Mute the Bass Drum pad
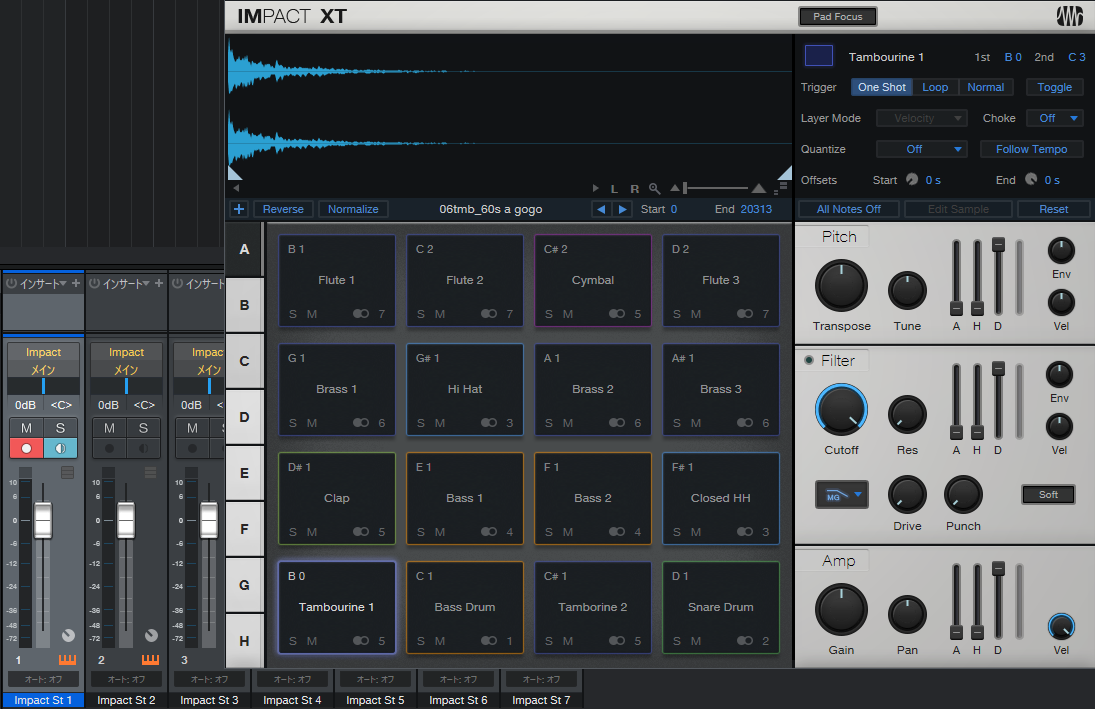Viewport: 1095px width, 709px height. click(440, 641)
